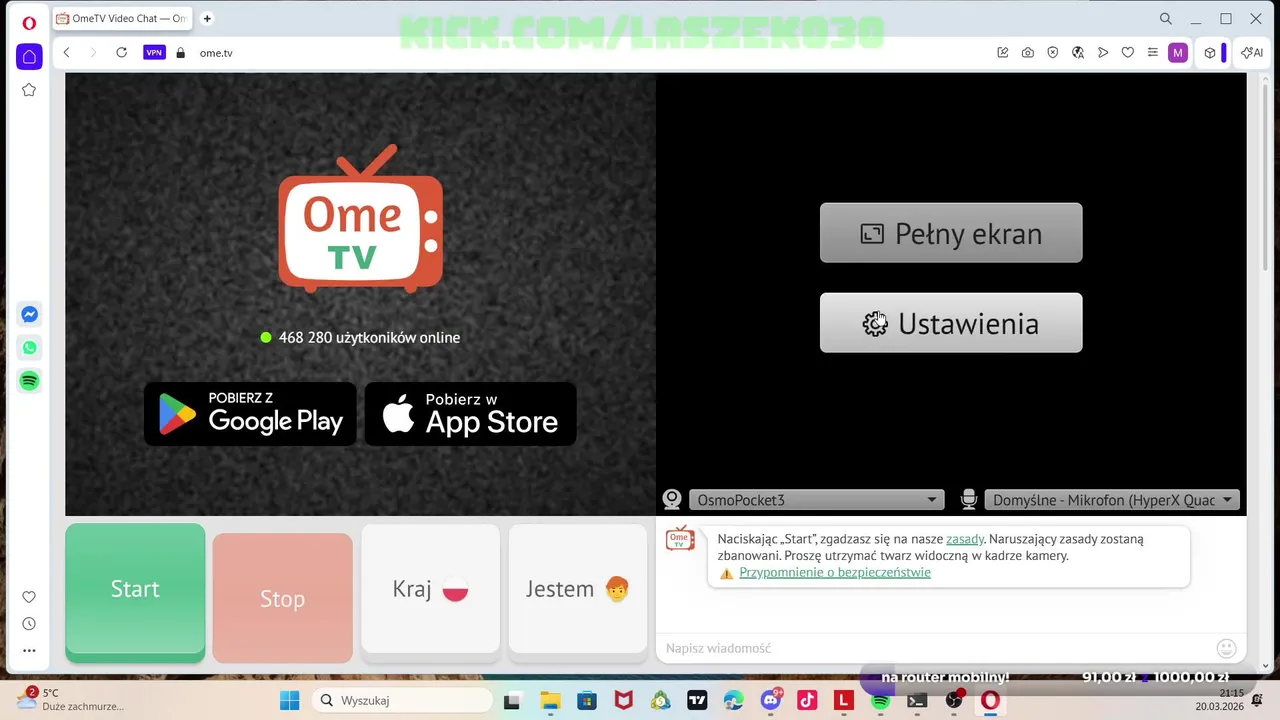Open ad blocker shield icon
The image size is (1280, 720).
pos(1053,53)
